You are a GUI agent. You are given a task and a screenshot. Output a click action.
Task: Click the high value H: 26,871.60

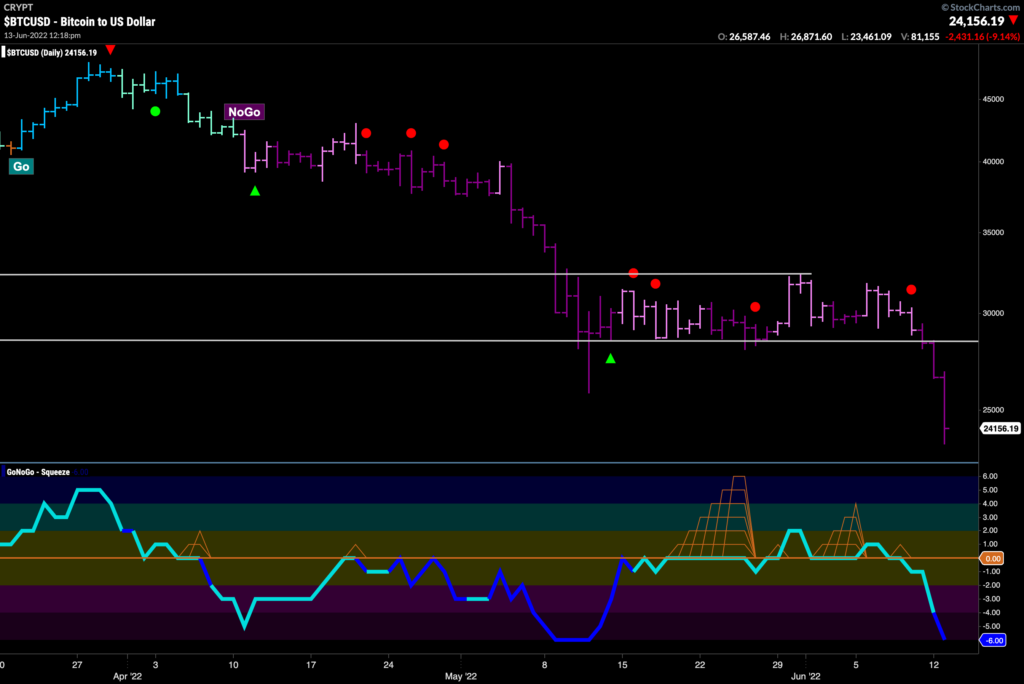click(806, 37)
